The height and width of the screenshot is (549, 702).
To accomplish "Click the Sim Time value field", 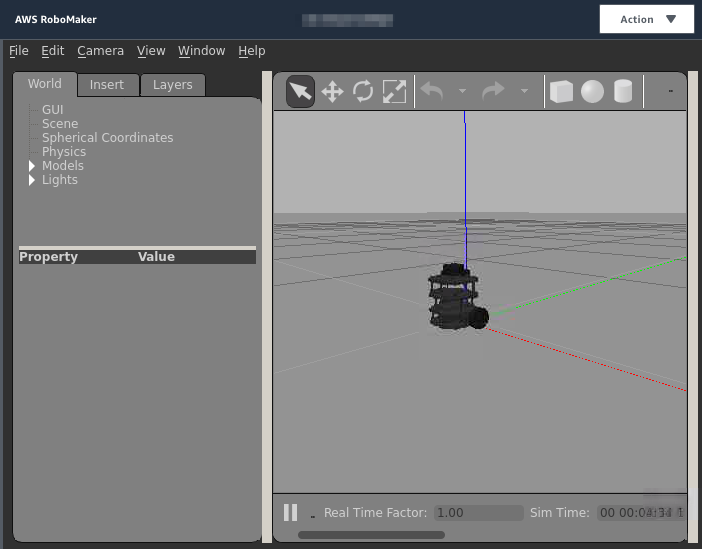I will (x=641, y=513).
